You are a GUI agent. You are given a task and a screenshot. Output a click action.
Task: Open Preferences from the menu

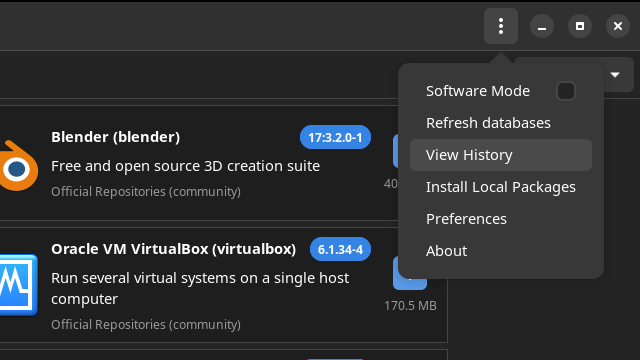point(501,219)
